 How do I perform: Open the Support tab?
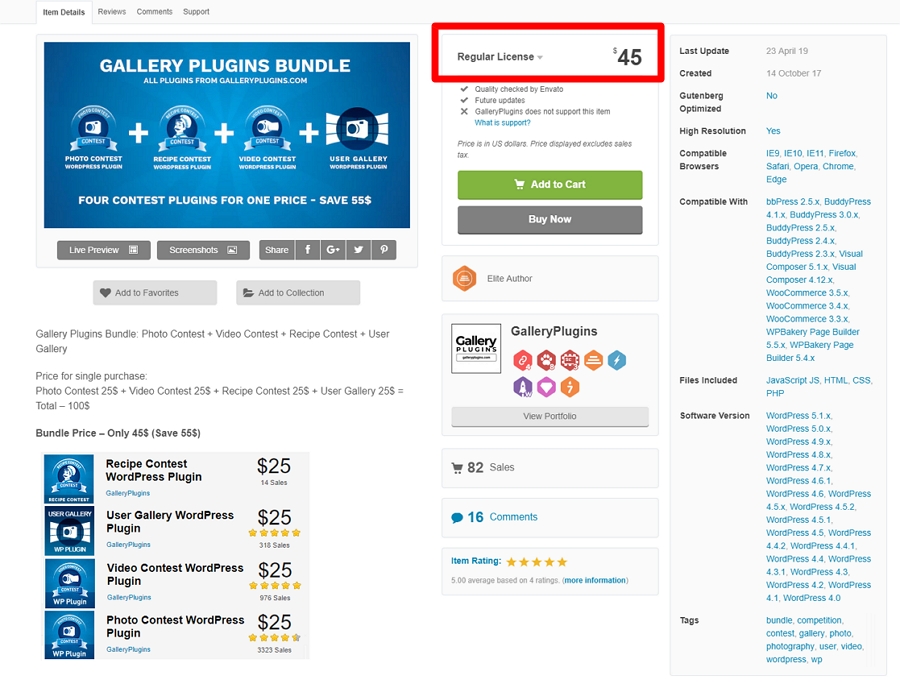click(x=196, y=12)
